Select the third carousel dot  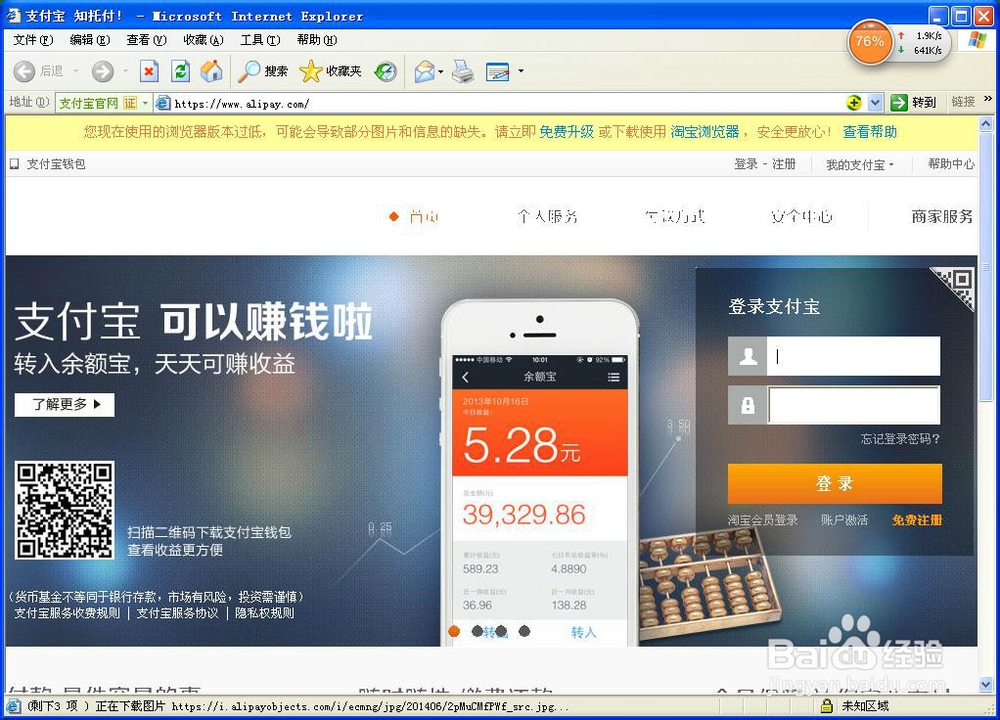[x=501, y=631]
